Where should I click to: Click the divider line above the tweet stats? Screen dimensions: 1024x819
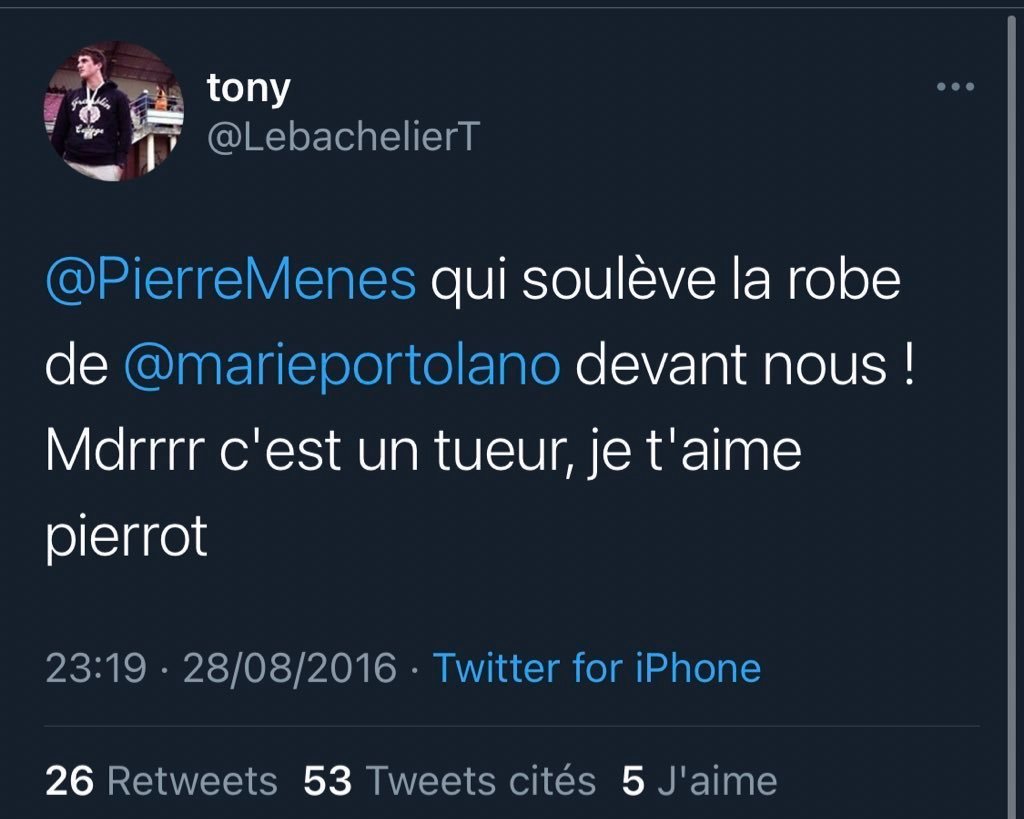point(512,726)
